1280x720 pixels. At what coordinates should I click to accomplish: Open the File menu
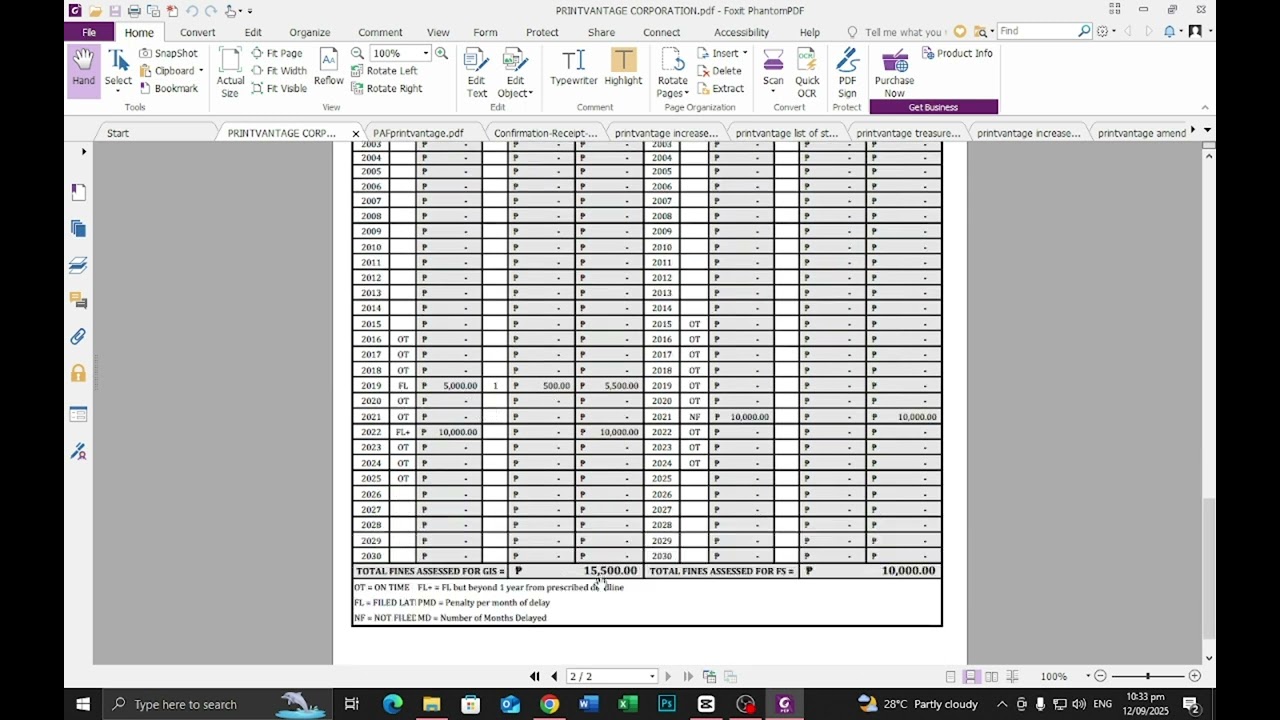89,32
